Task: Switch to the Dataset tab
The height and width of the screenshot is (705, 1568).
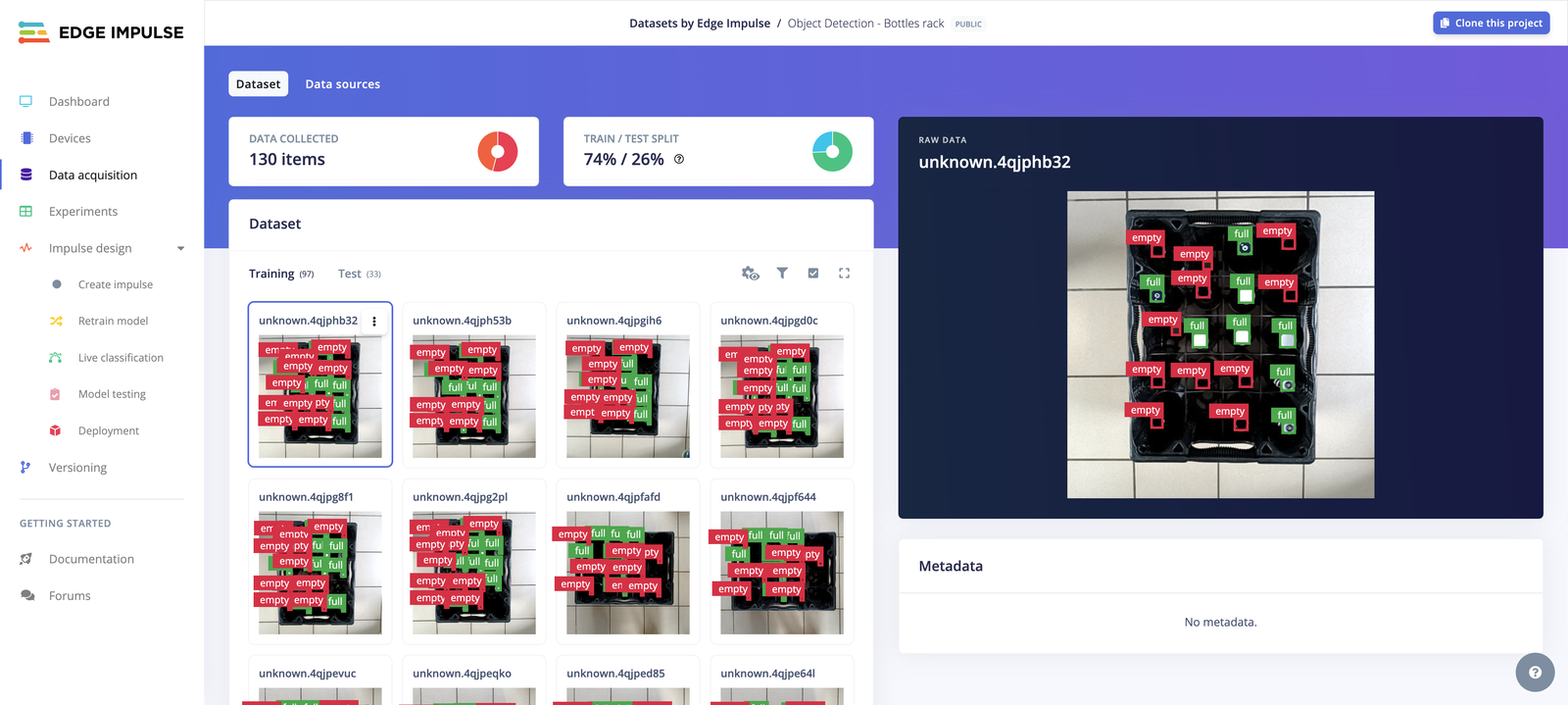Action: (259, 84)
